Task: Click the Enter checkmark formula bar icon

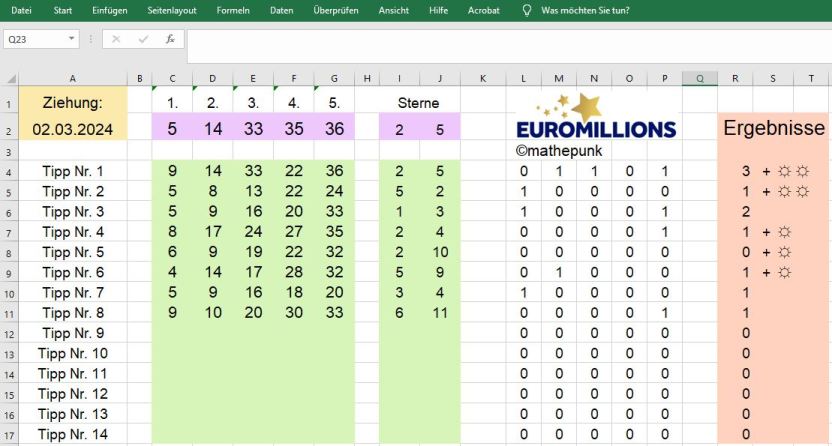Action: point(143,39)
